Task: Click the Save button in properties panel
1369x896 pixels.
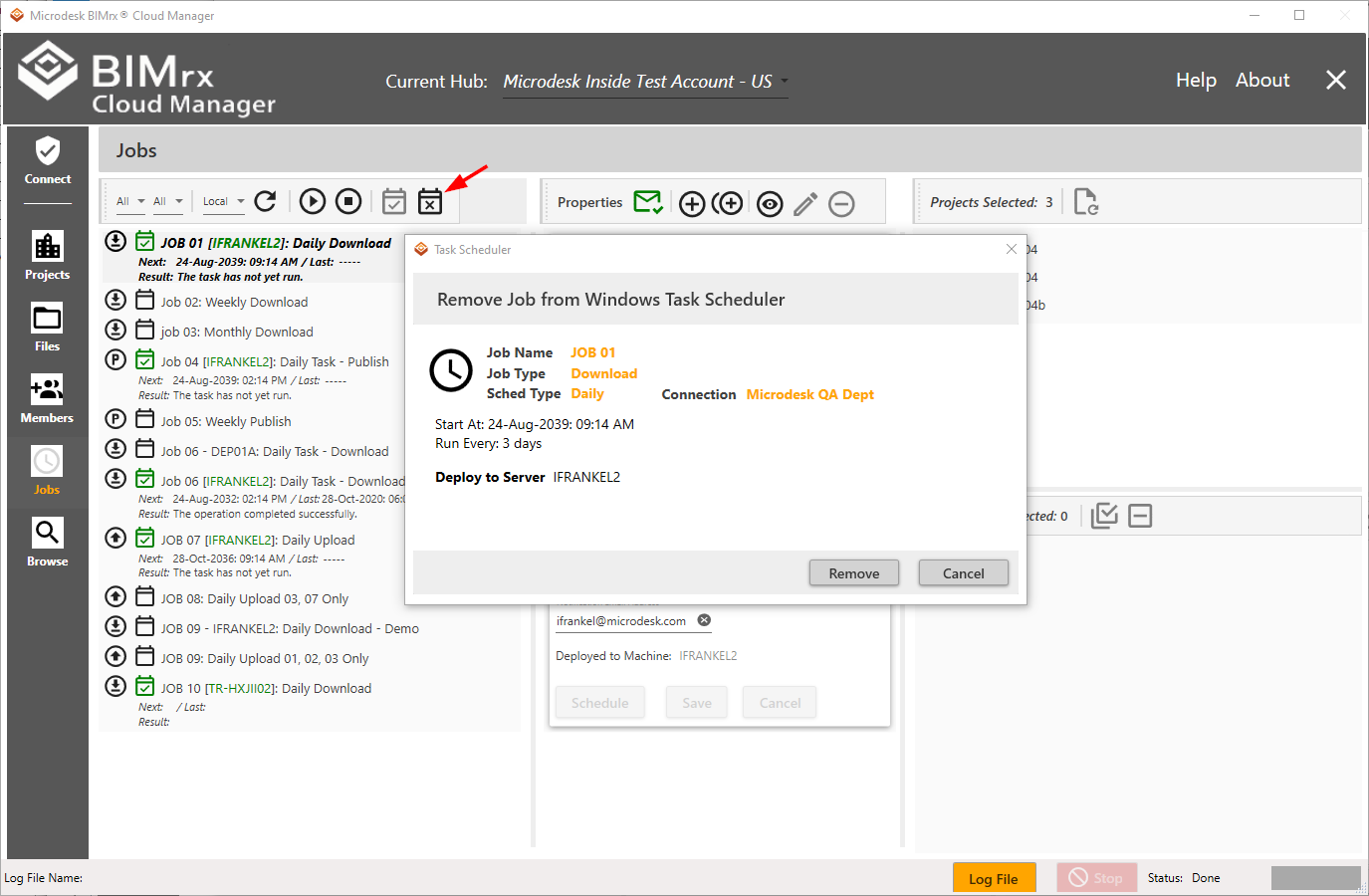Action: tap(697, 702)
